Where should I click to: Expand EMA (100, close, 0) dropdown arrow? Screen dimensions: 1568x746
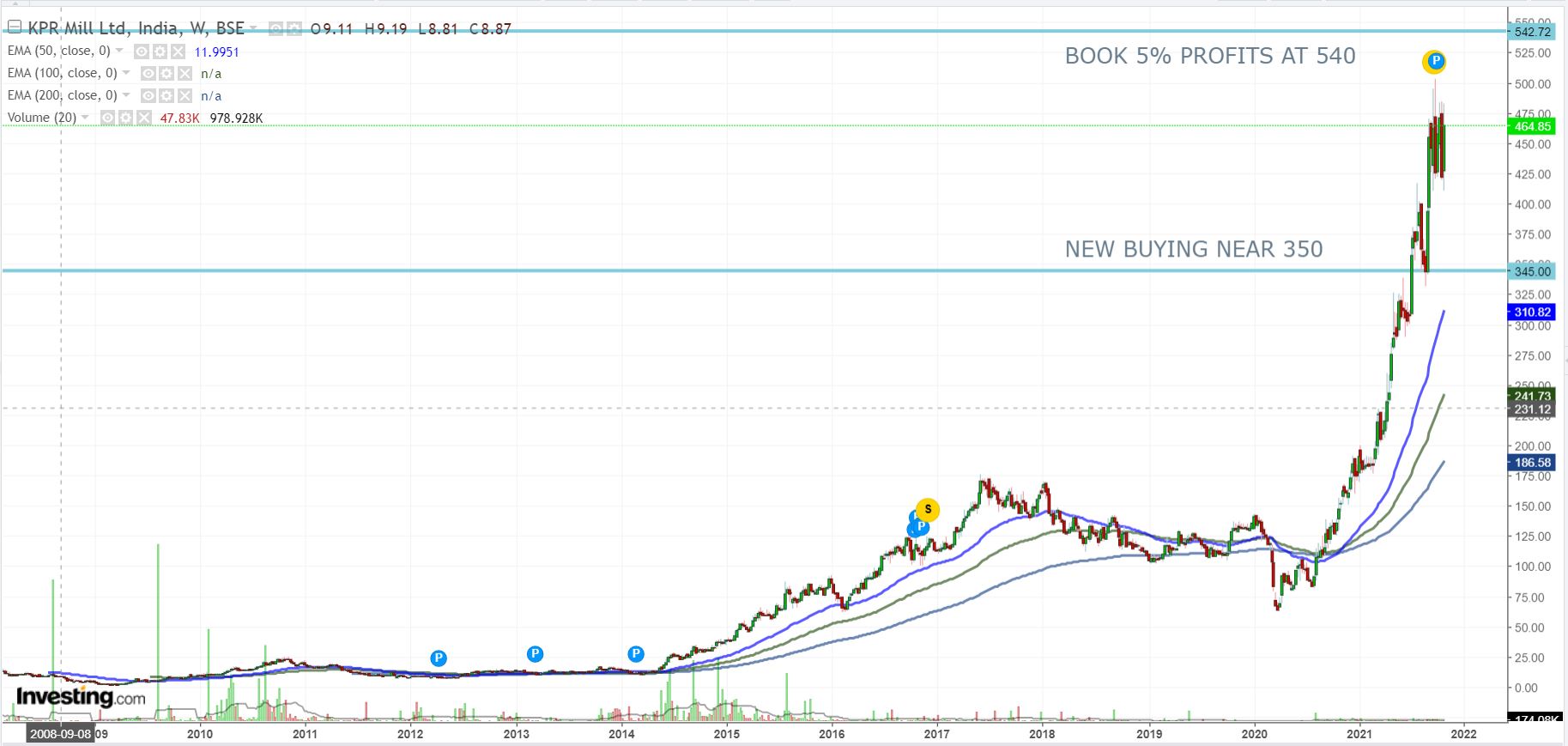(x=126, y=73)
